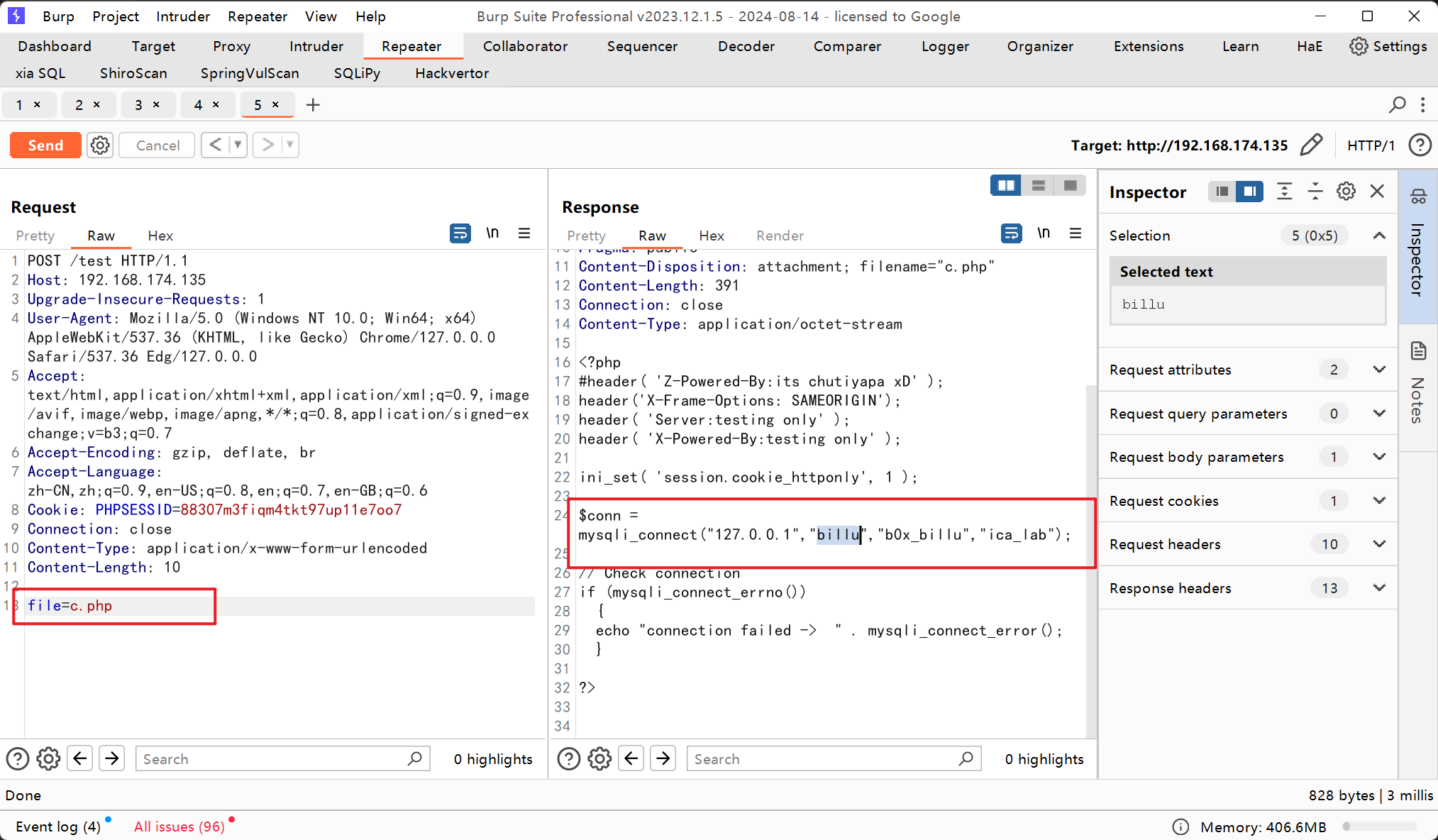
Task: Toggle response word wrap icon
Action: pos(1012,233)
